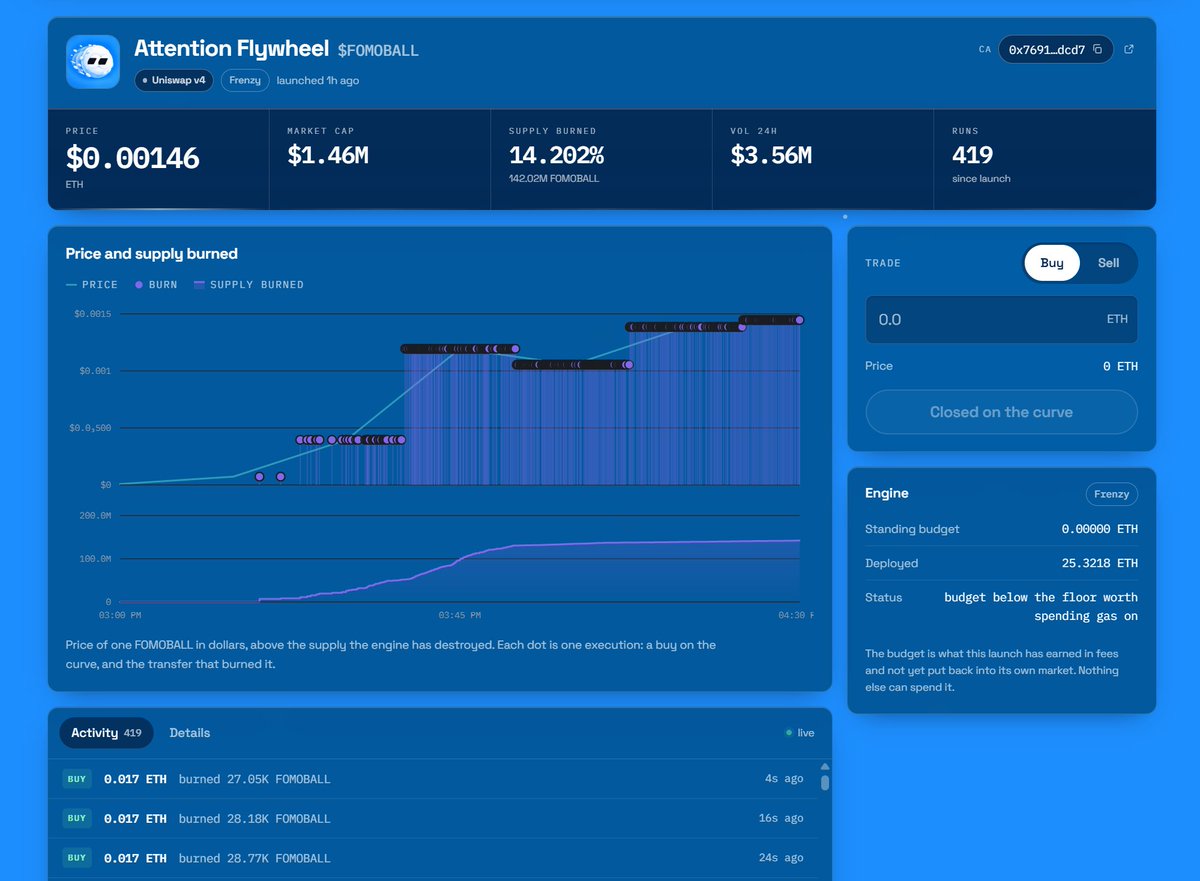Click the Standing budget value 0.00000 ETH
This screenshot has height=881, width=1200.
click(x=1100, y=529)
